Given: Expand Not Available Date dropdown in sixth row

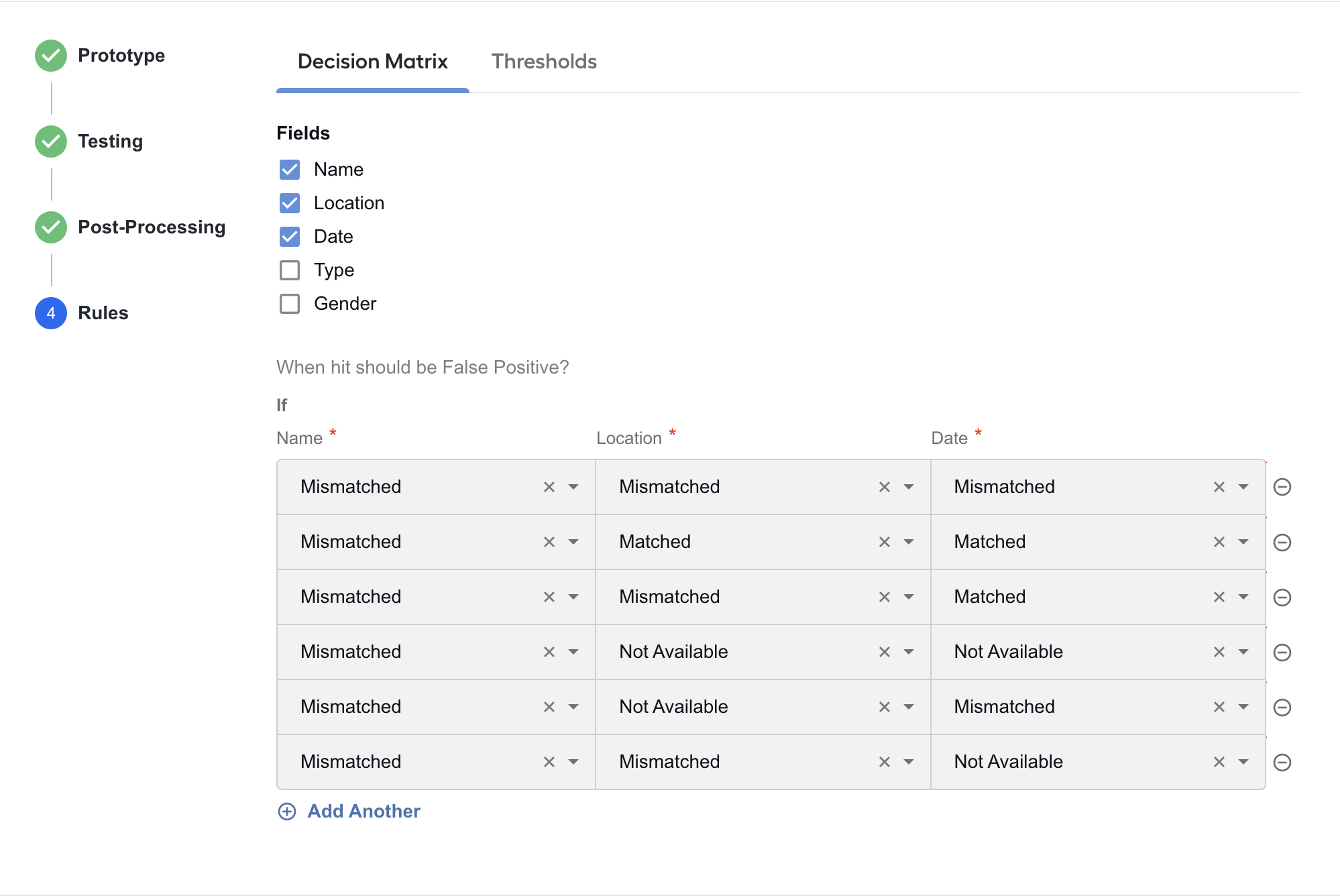Looking at the screenshot, I should coord(1243,762).
